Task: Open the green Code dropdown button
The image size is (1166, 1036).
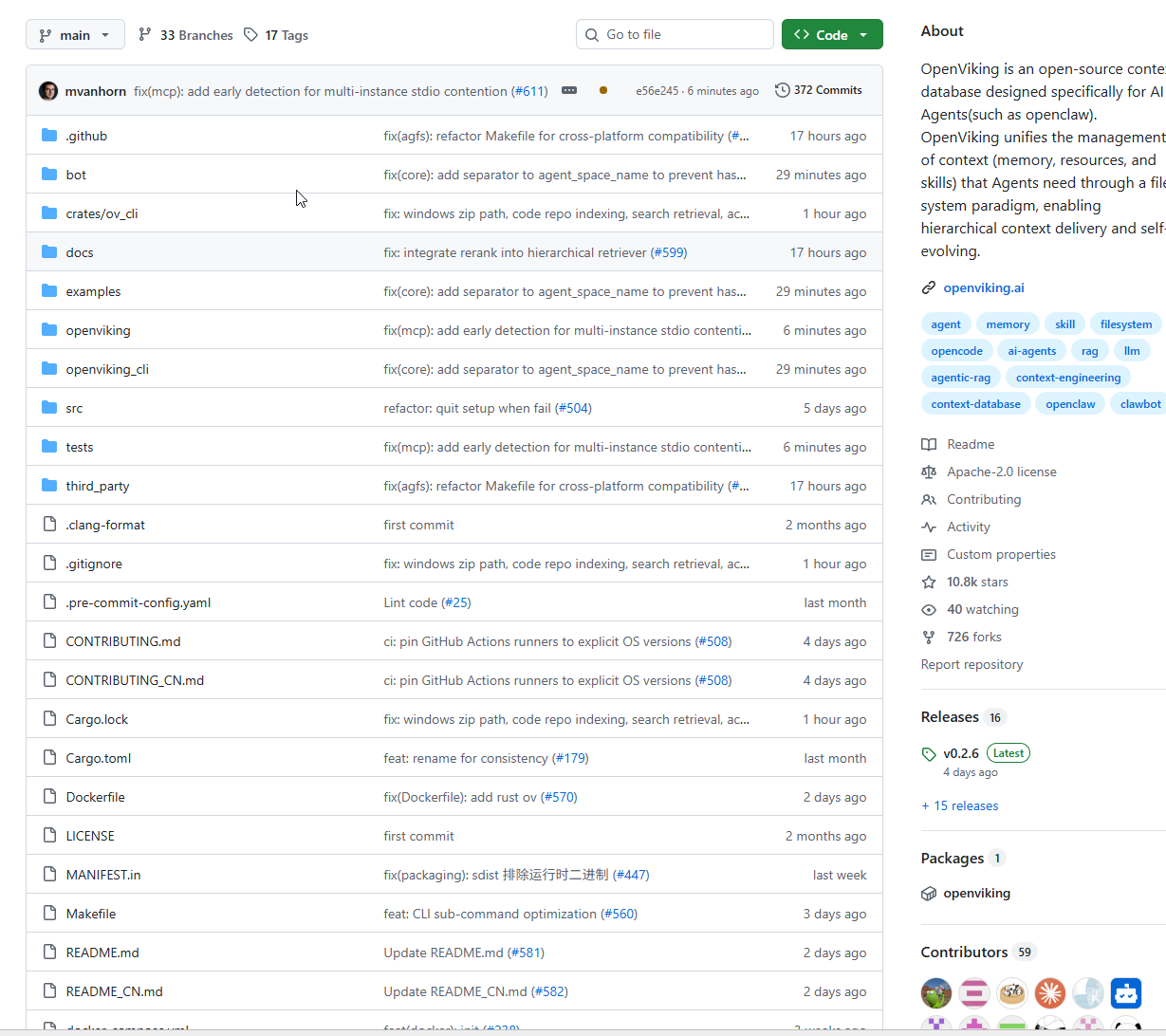Action: tap(832, 35)
